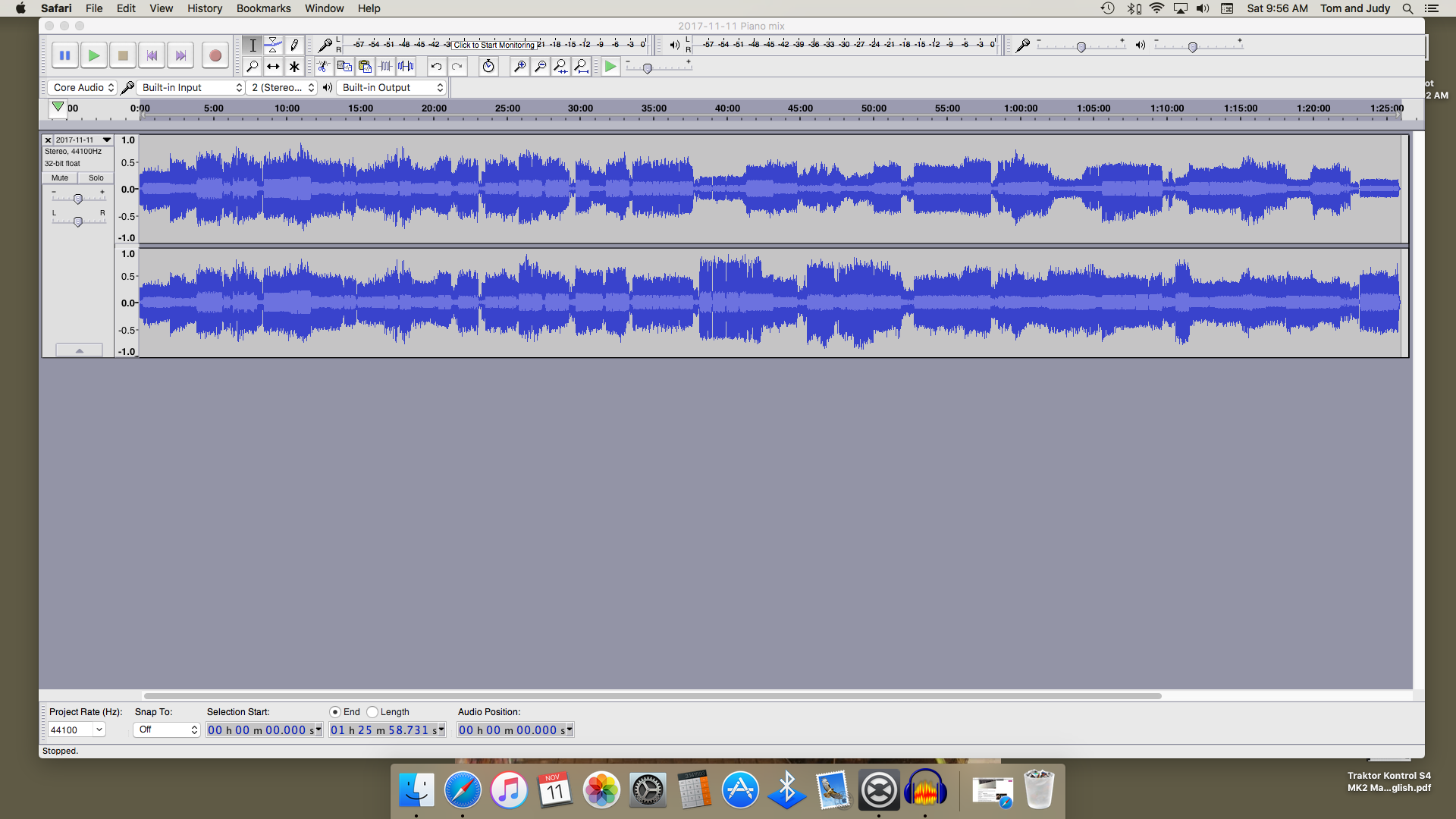
Task: Open the Built-in Output device dropdown
Action: 391,88
